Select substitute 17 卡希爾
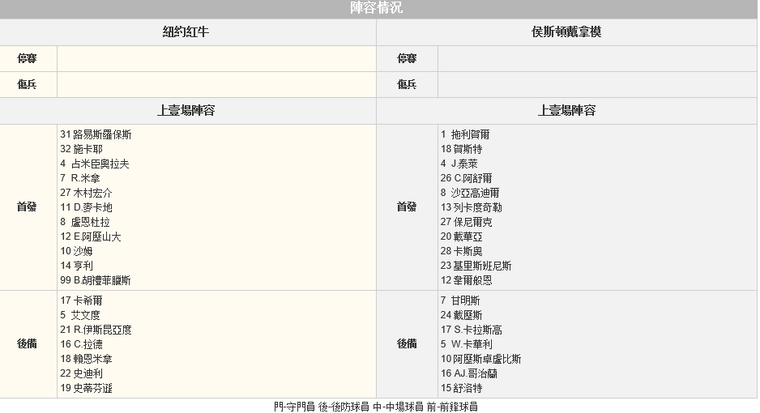 point(81,301)
